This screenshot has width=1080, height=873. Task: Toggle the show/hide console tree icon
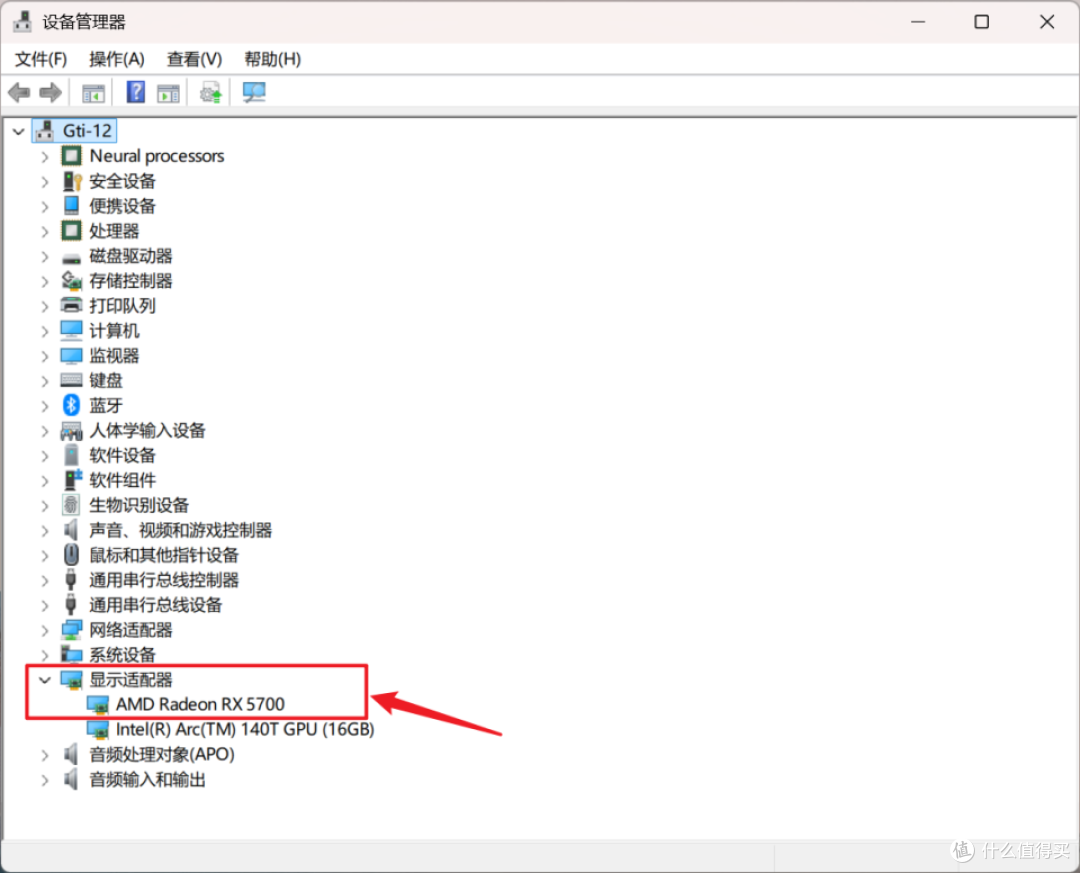[x=93, y=93]
